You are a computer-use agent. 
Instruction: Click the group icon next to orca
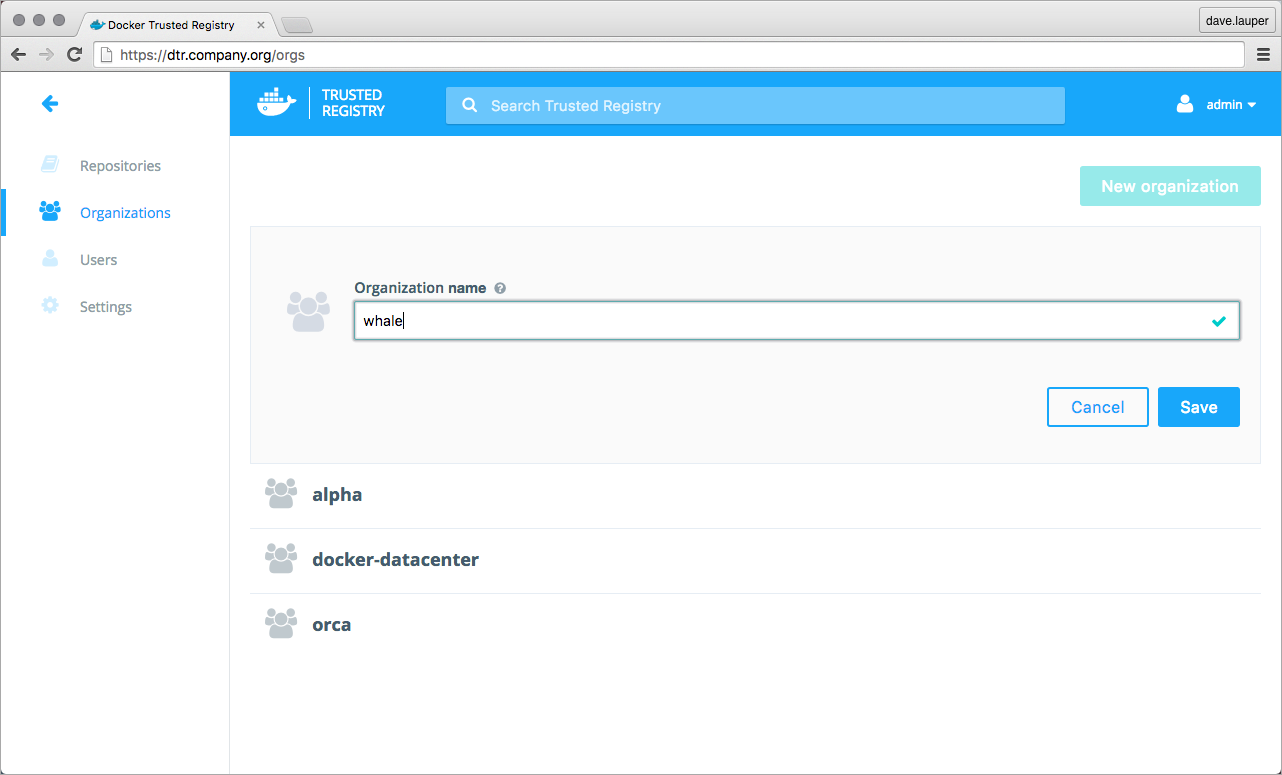281,624
